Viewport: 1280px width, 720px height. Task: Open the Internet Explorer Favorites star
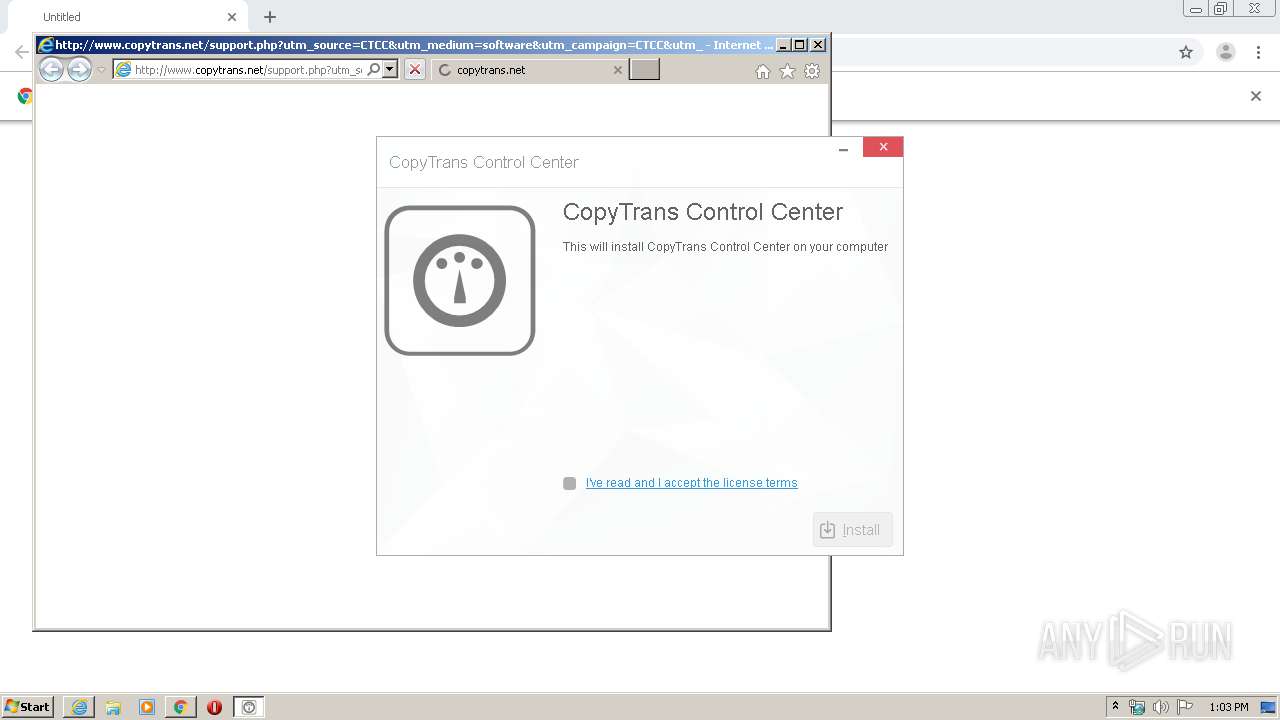(x=787, y=71)
